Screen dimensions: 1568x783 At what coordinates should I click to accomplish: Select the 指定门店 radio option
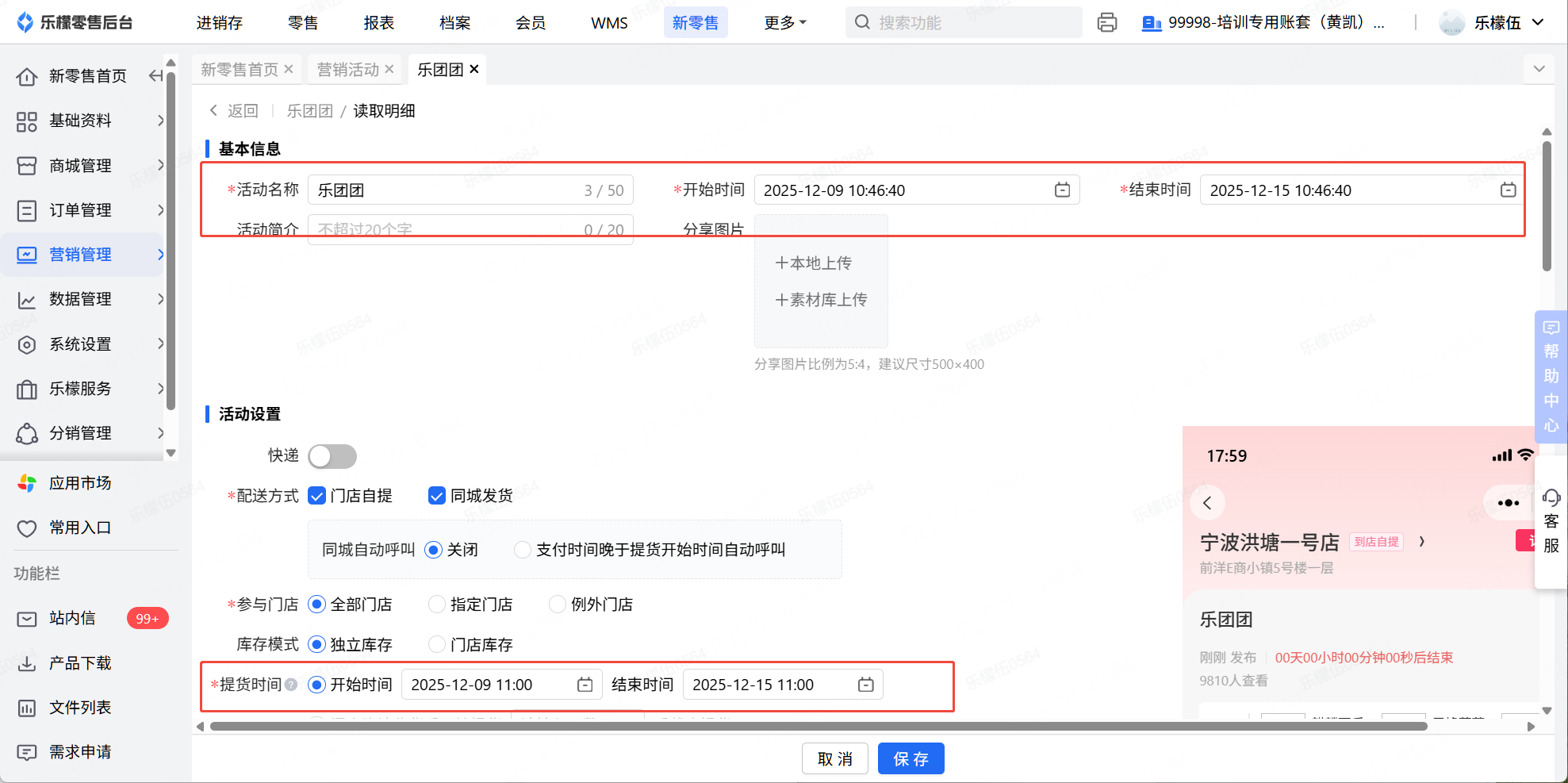437,605
